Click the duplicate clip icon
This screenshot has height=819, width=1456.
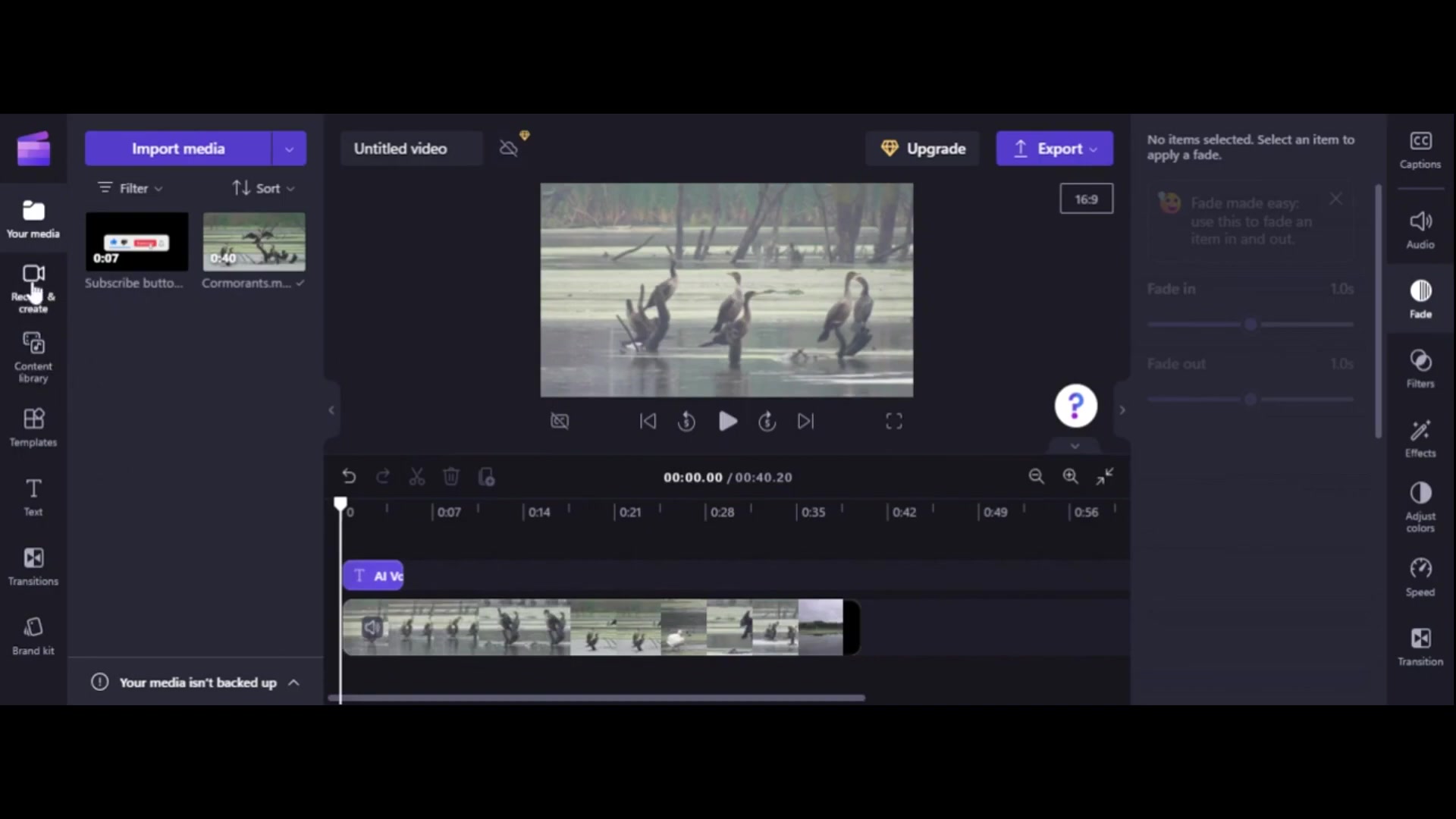(486, 476)
